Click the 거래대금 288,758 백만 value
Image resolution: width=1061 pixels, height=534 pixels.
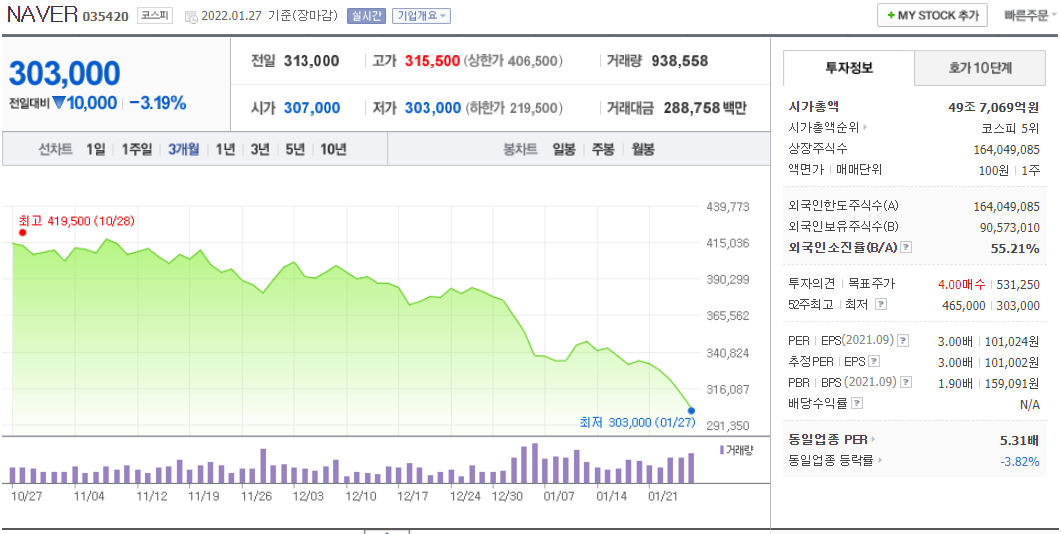705,108
